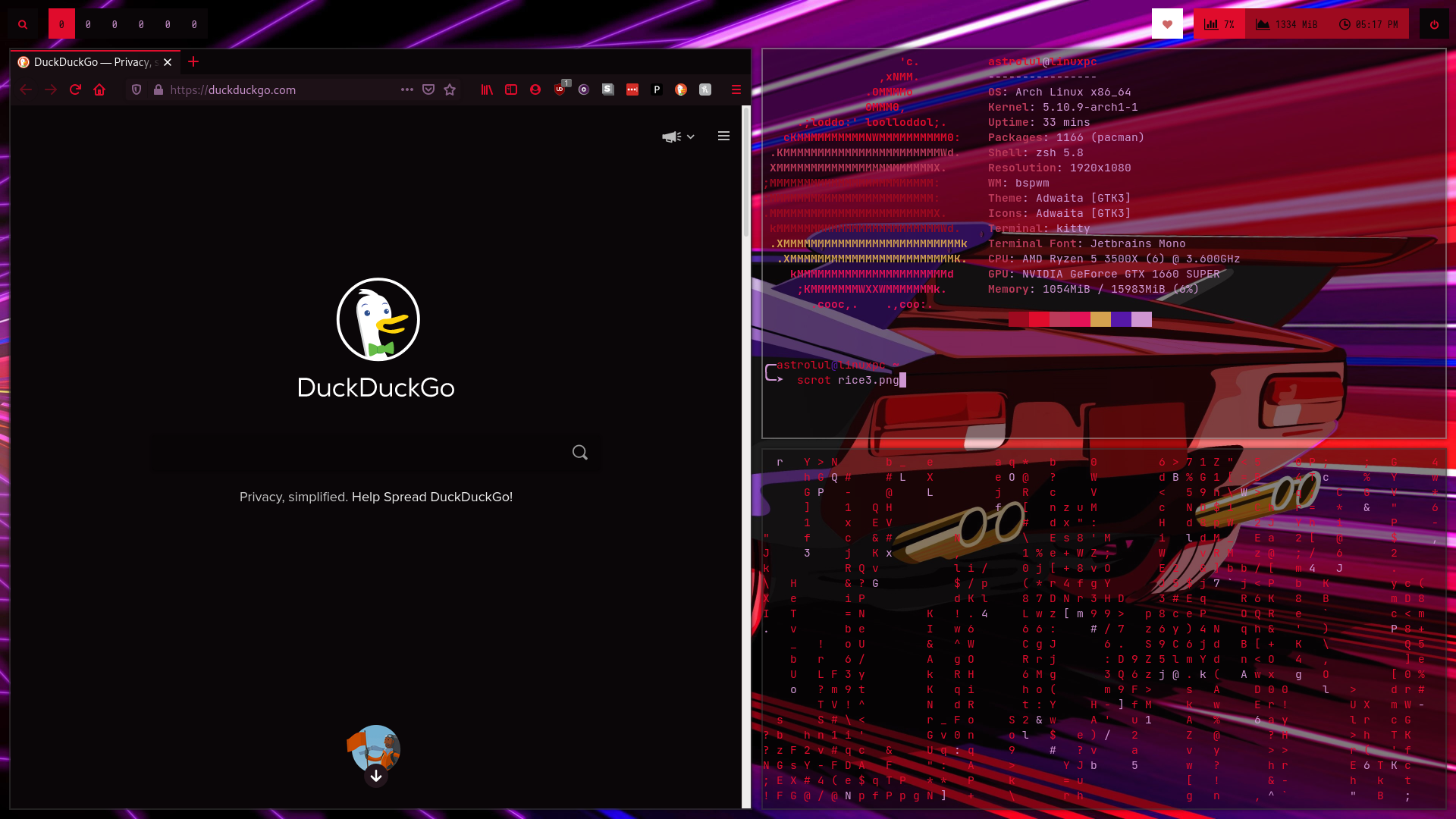1456x819 pixels.
Task: Save page to Pocket
Action: click(428, 89)
